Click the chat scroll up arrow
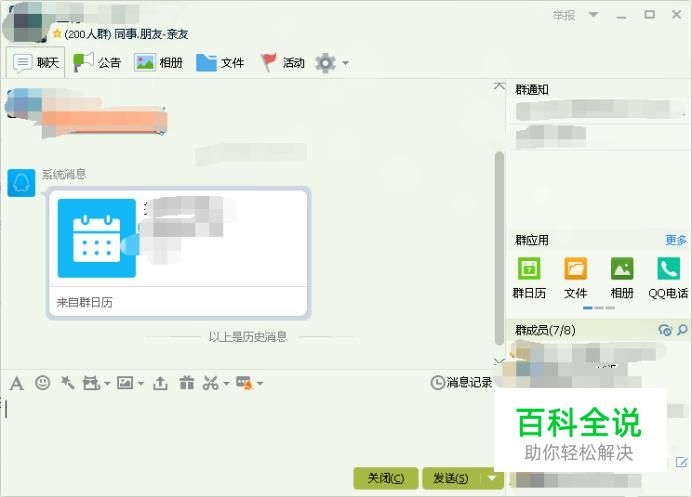Viewport: 692px width, 497px height. (499, 86)
